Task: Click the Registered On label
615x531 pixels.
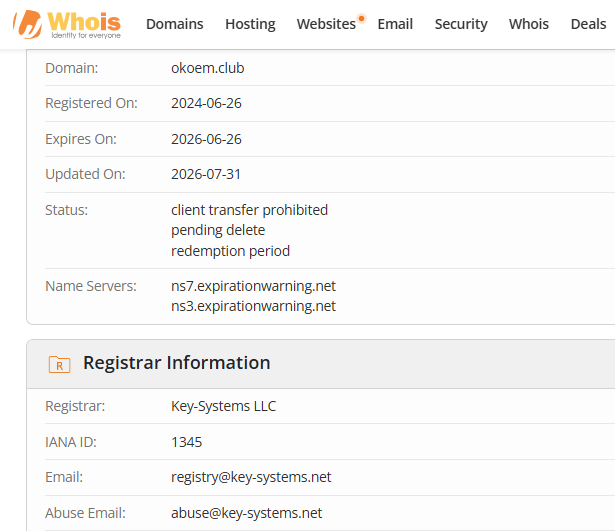Action: (91, 103)
